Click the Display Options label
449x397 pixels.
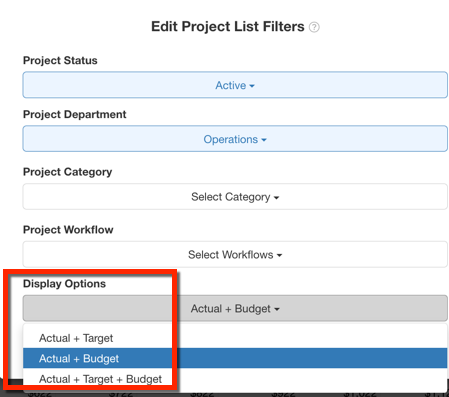coord(64,284)
